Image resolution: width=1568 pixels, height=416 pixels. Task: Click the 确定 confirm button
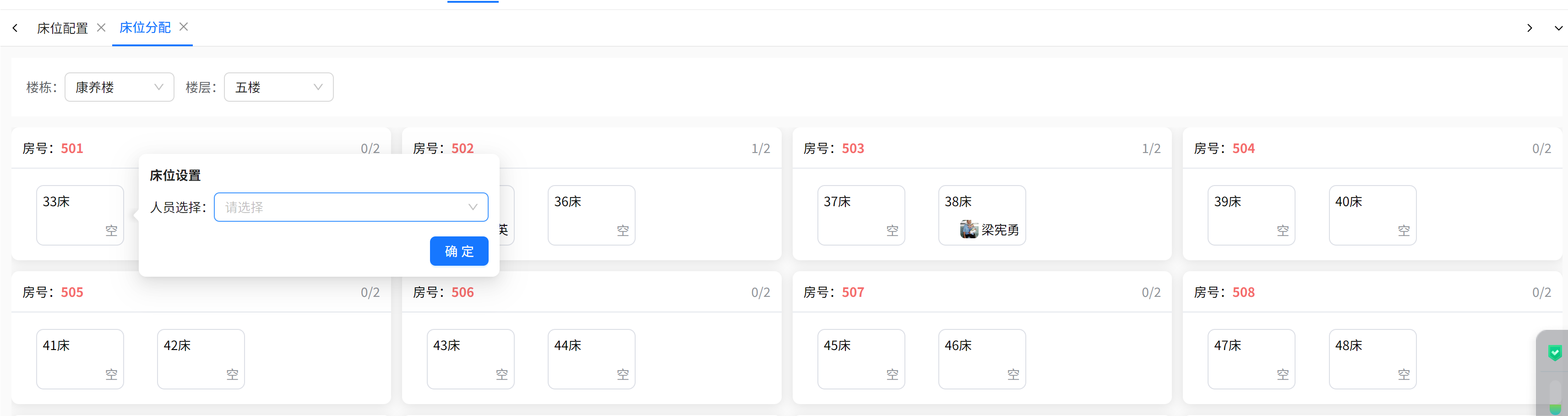(x=459, y=251)
